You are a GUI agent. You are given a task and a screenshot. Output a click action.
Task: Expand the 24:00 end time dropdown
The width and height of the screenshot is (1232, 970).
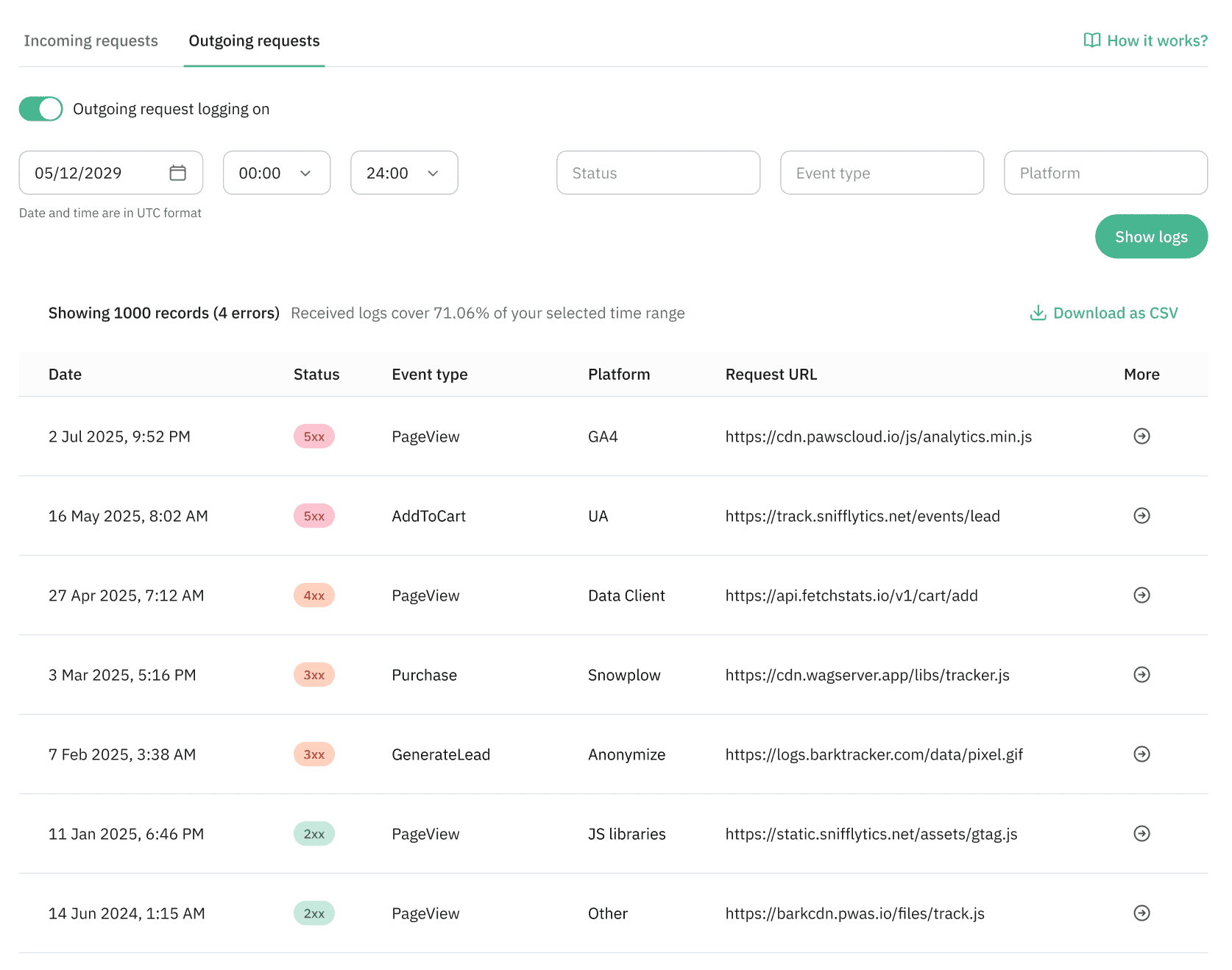click(x=404, y=173)
